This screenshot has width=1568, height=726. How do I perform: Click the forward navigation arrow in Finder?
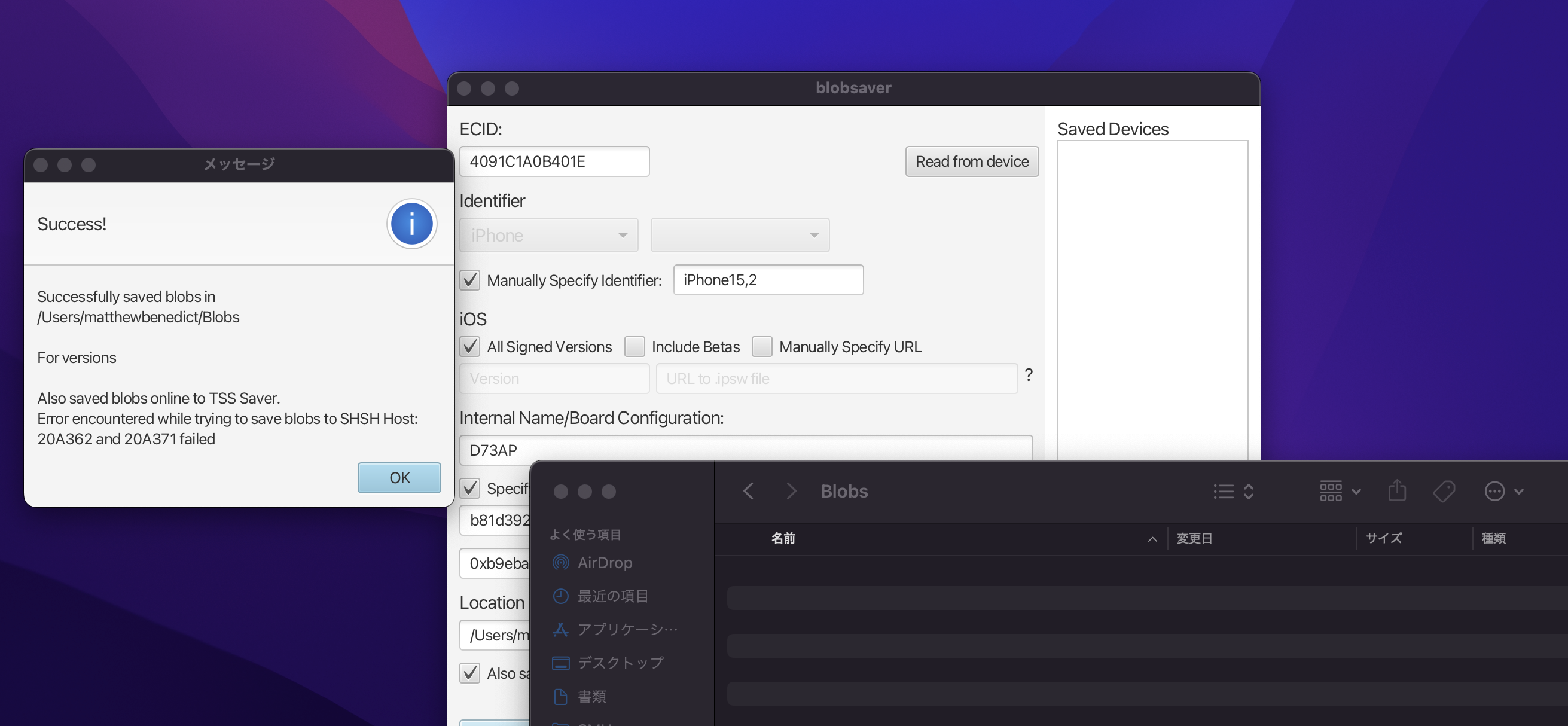[x=790, y=490]
